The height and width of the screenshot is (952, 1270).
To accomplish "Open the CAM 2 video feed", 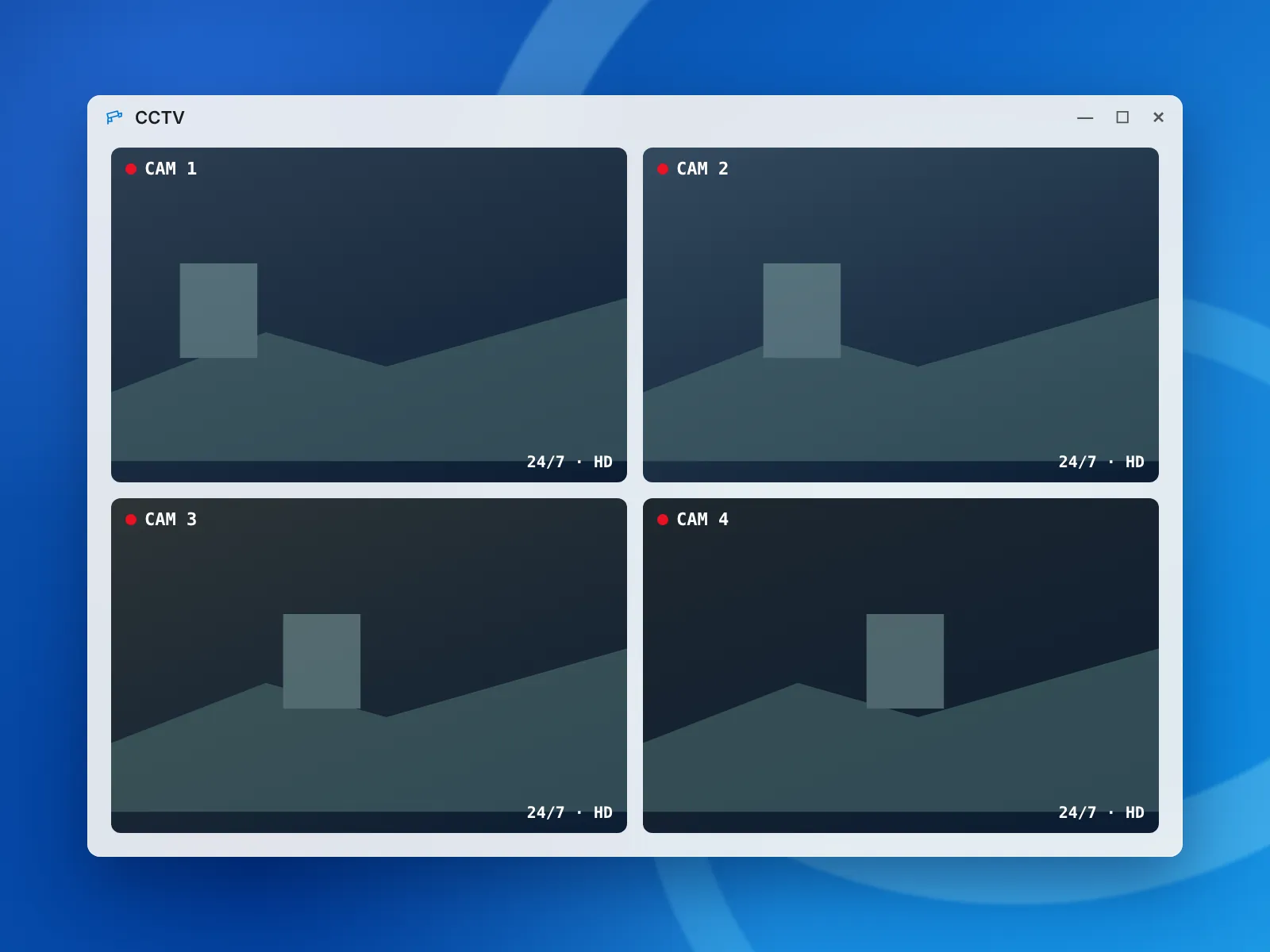I will pos(901,315).
